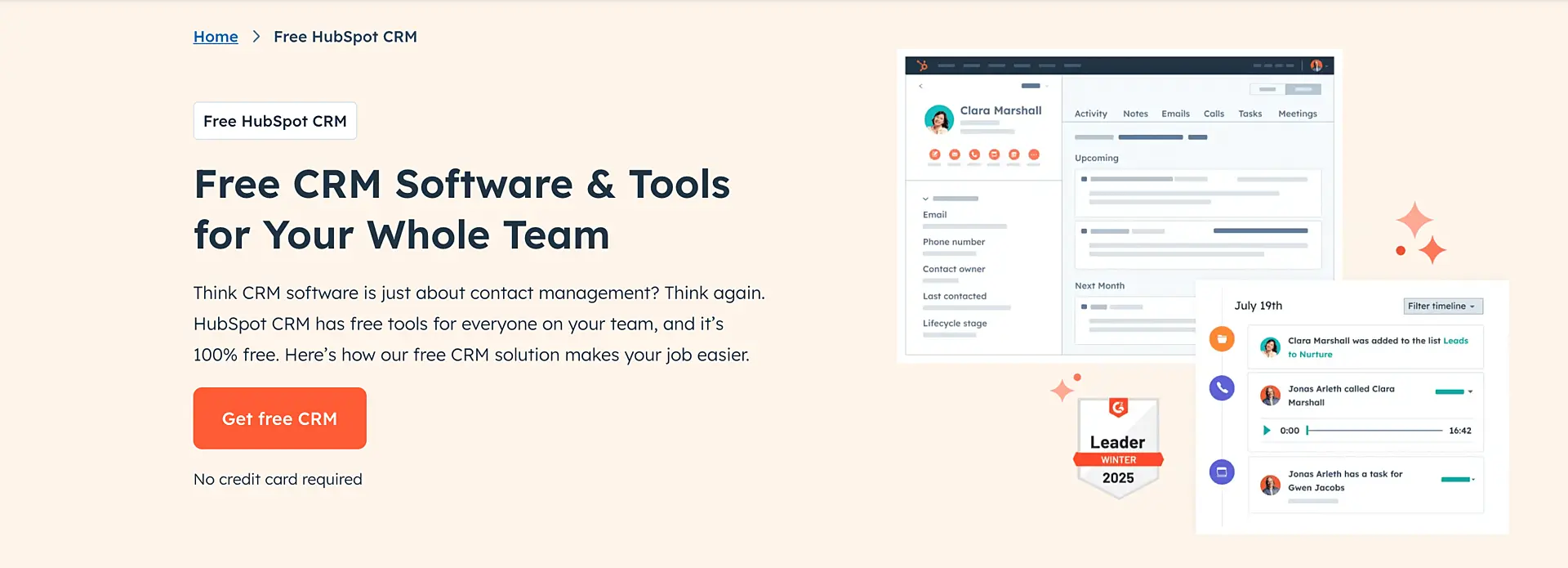
Task: Click the Lifecycle stage field label
Action: [955, 324]
